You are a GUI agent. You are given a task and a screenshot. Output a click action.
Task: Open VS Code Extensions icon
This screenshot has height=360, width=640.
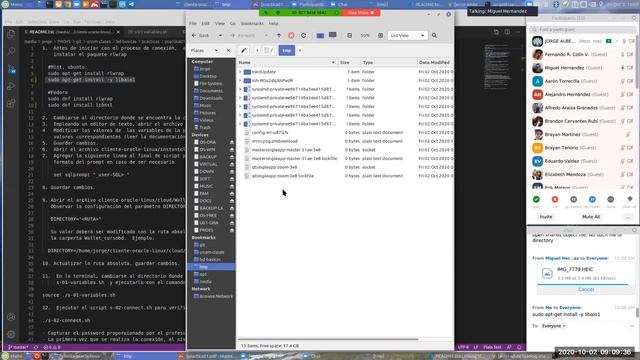click(x=11, y=103)
